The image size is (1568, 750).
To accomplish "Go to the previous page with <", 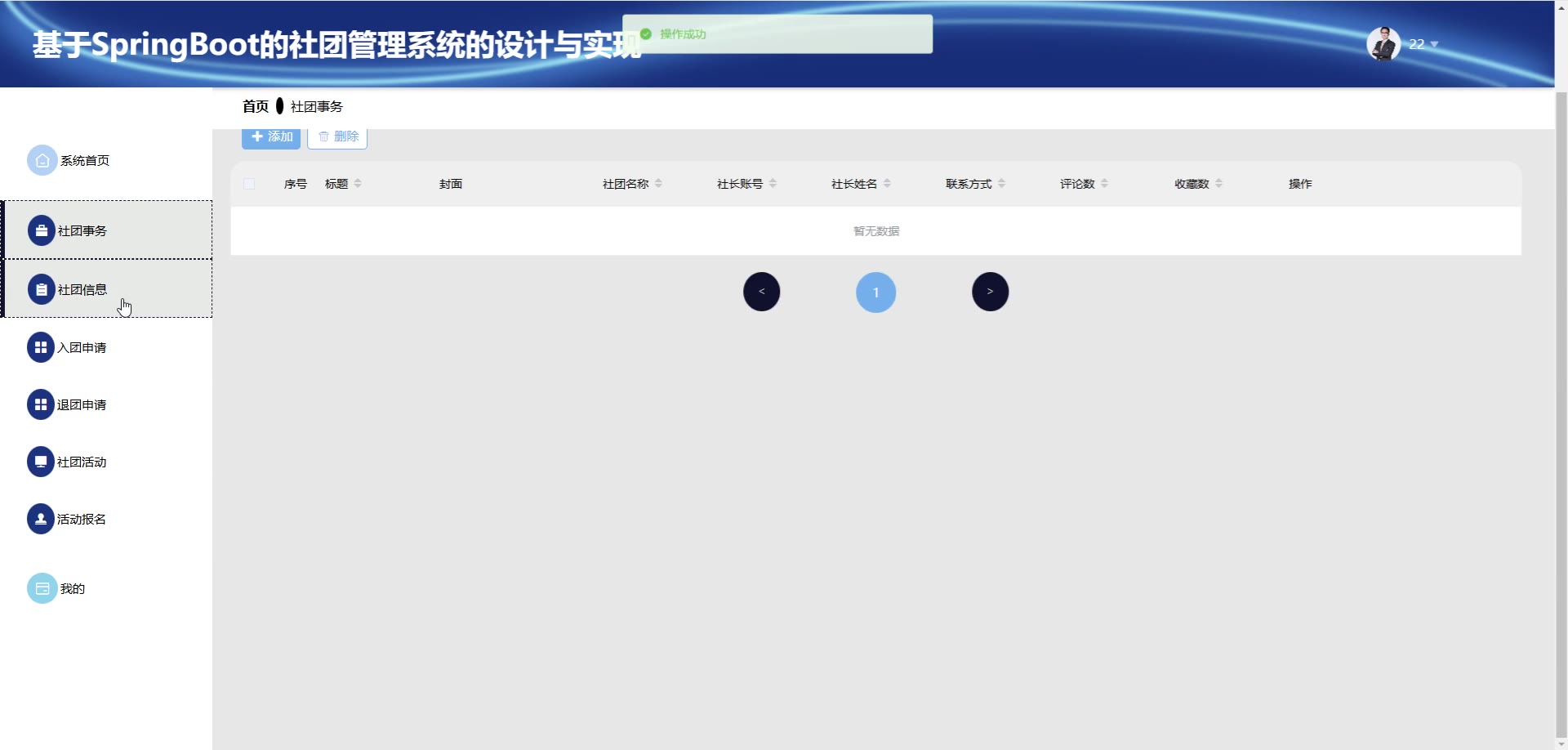I will [x=762, y=292].
